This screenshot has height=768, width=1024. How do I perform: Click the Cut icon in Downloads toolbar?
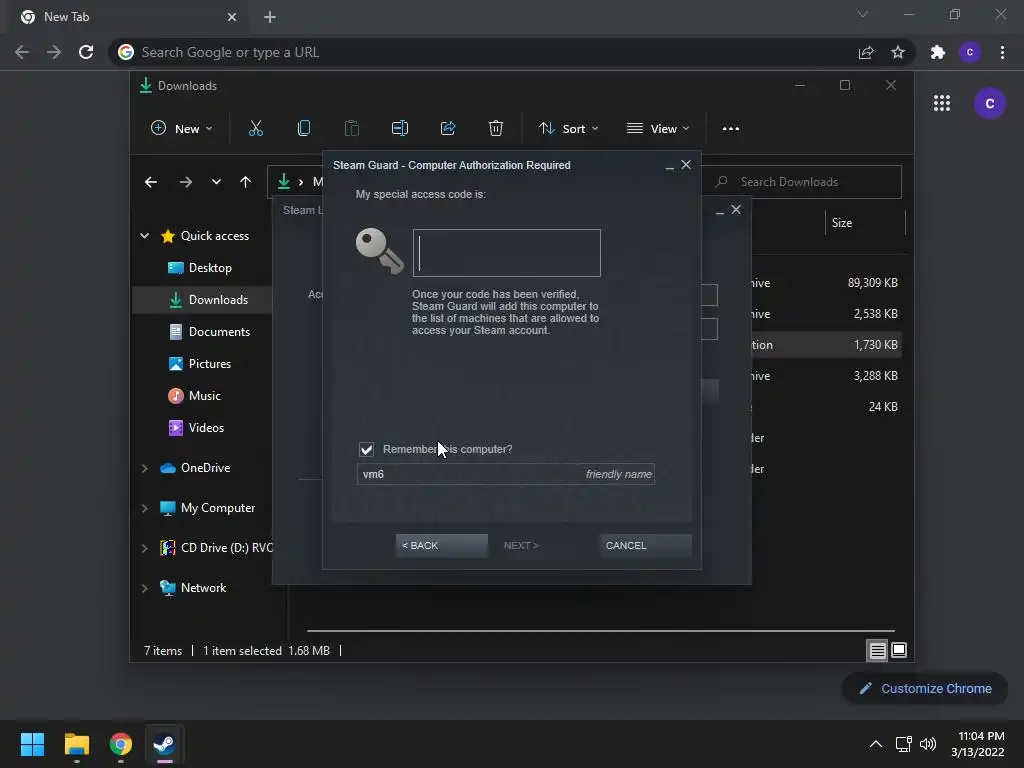coord(255,129)
